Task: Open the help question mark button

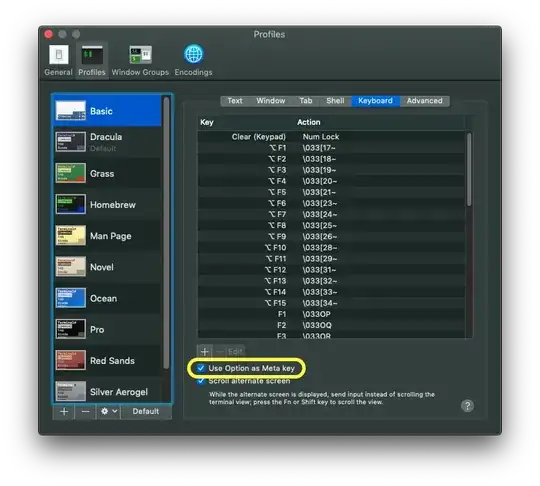Action: [x=467, y=406]
